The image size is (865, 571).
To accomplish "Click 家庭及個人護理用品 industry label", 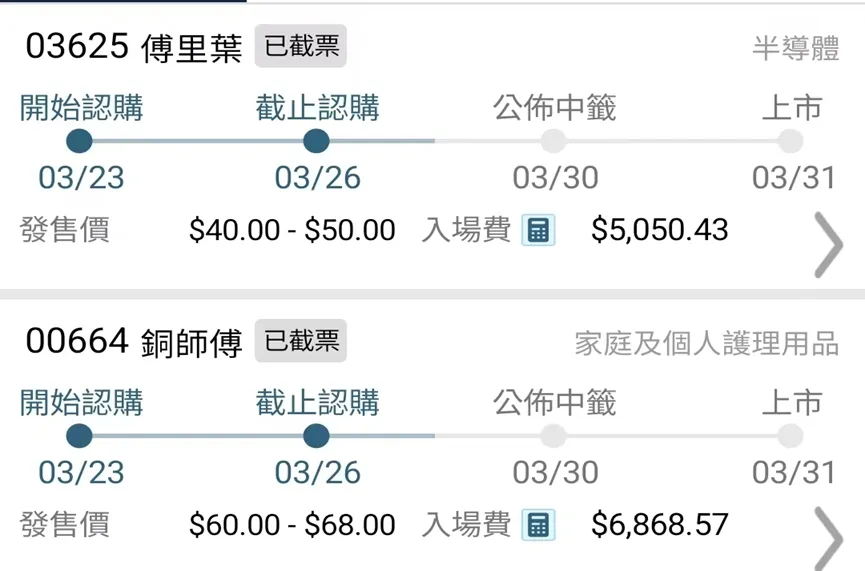I will [706, 344].
